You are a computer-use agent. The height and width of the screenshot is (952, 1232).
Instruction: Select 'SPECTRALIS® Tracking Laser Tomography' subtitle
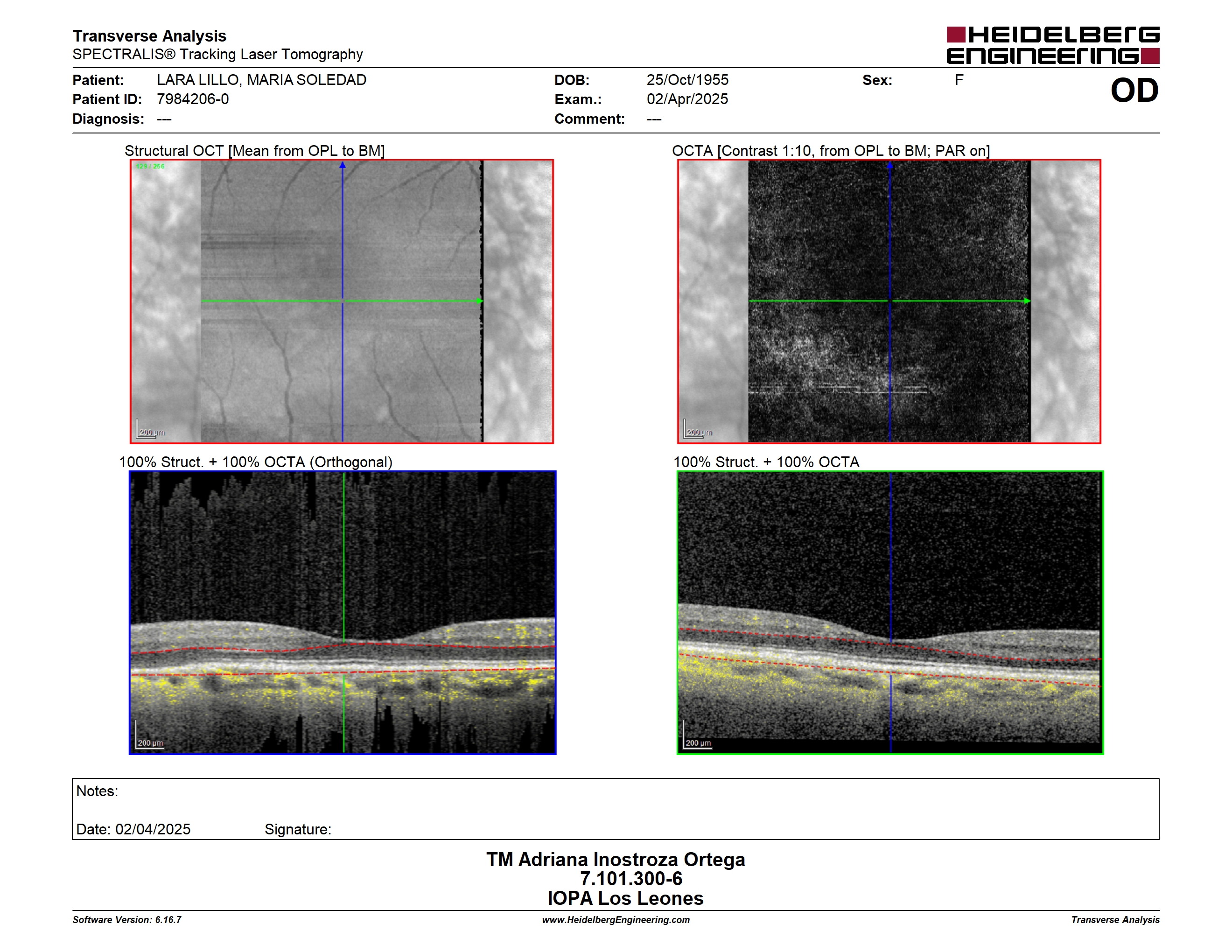click(x=218, y=54)
